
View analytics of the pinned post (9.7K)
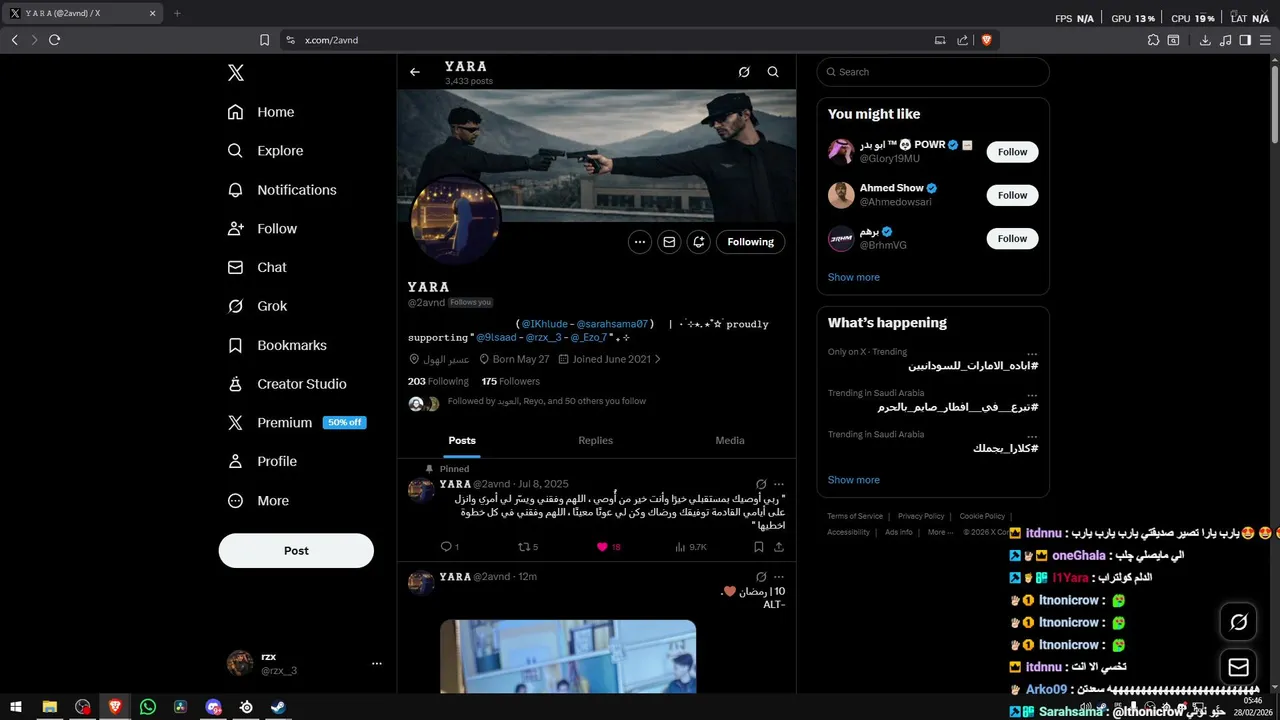[x=690, y=547]
